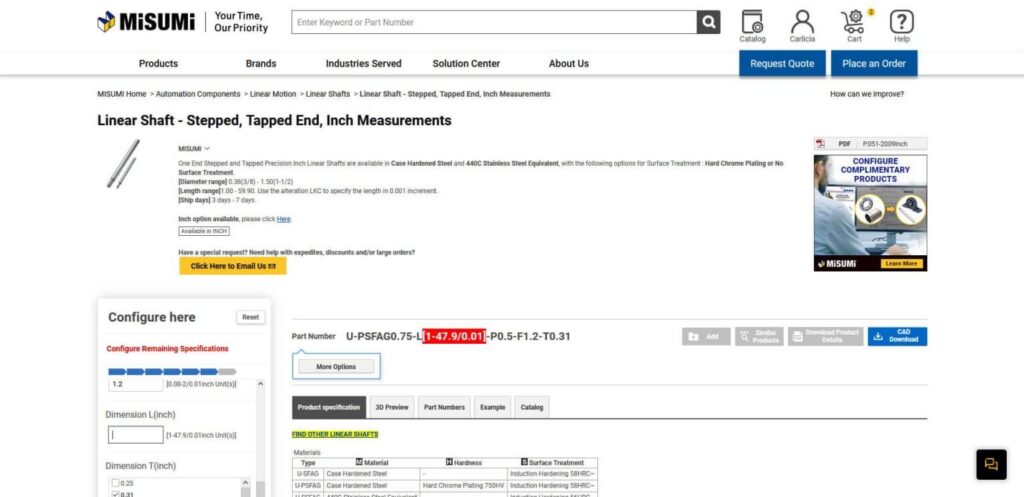Open the Catalog icon in header

752,25
